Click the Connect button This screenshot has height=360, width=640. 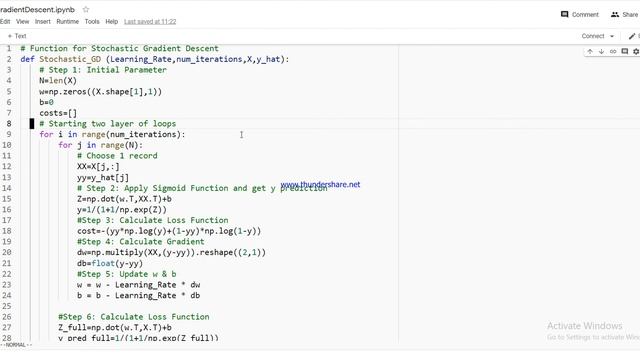click(x=593, y=36)
